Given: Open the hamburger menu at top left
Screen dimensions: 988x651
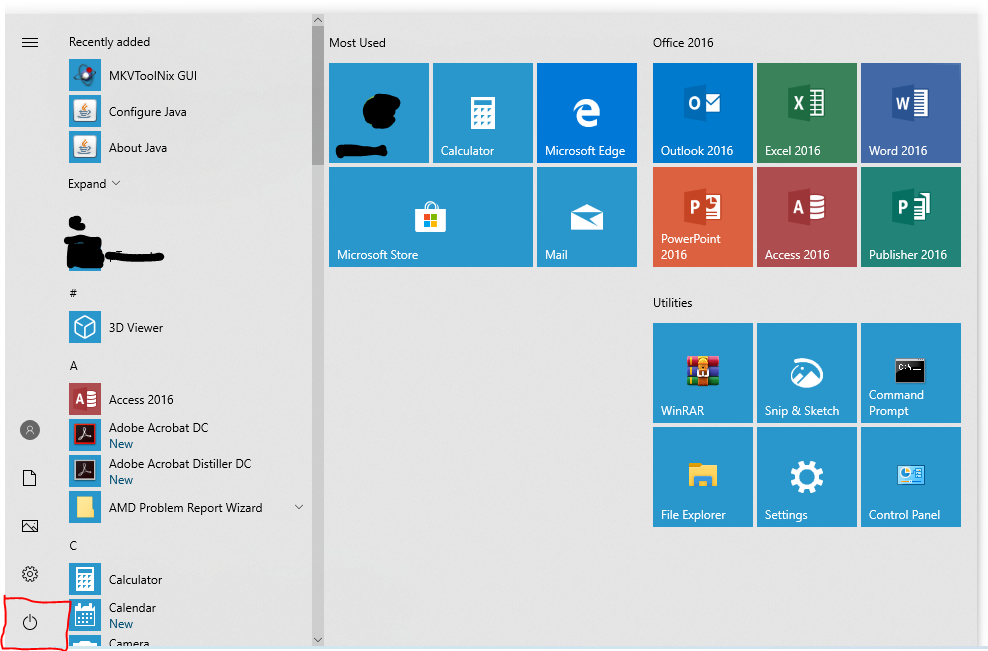Looking at the screenshot, I should pyautogui.click(x=30, y=42).
